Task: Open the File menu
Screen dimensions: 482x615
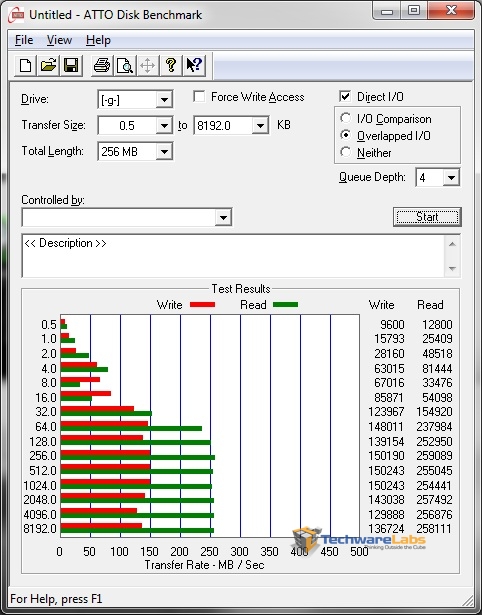Action: [x=24, y=40]
